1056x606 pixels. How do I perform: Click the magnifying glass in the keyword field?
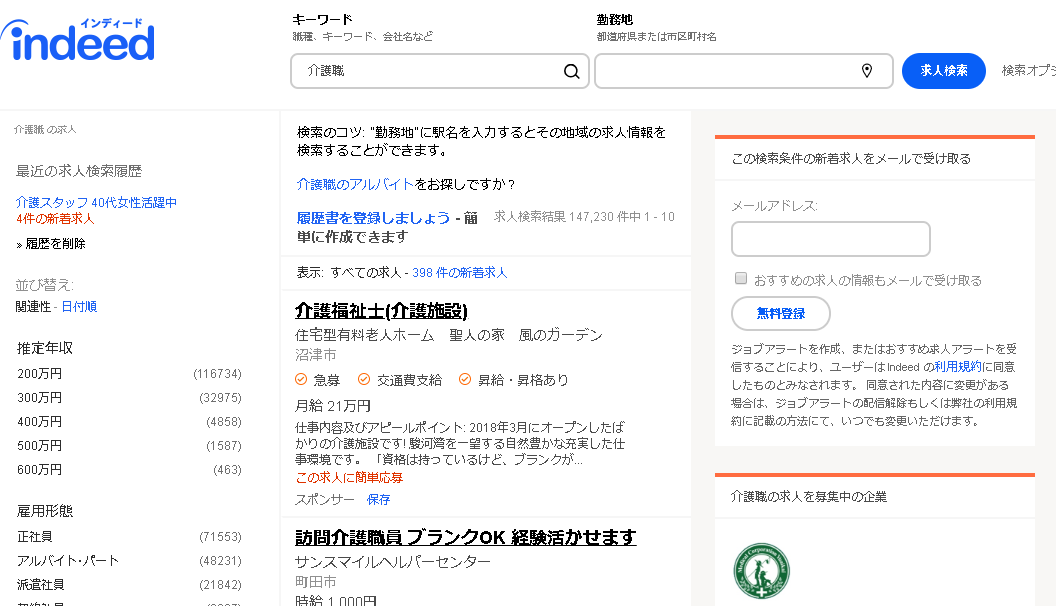[571, 71]
